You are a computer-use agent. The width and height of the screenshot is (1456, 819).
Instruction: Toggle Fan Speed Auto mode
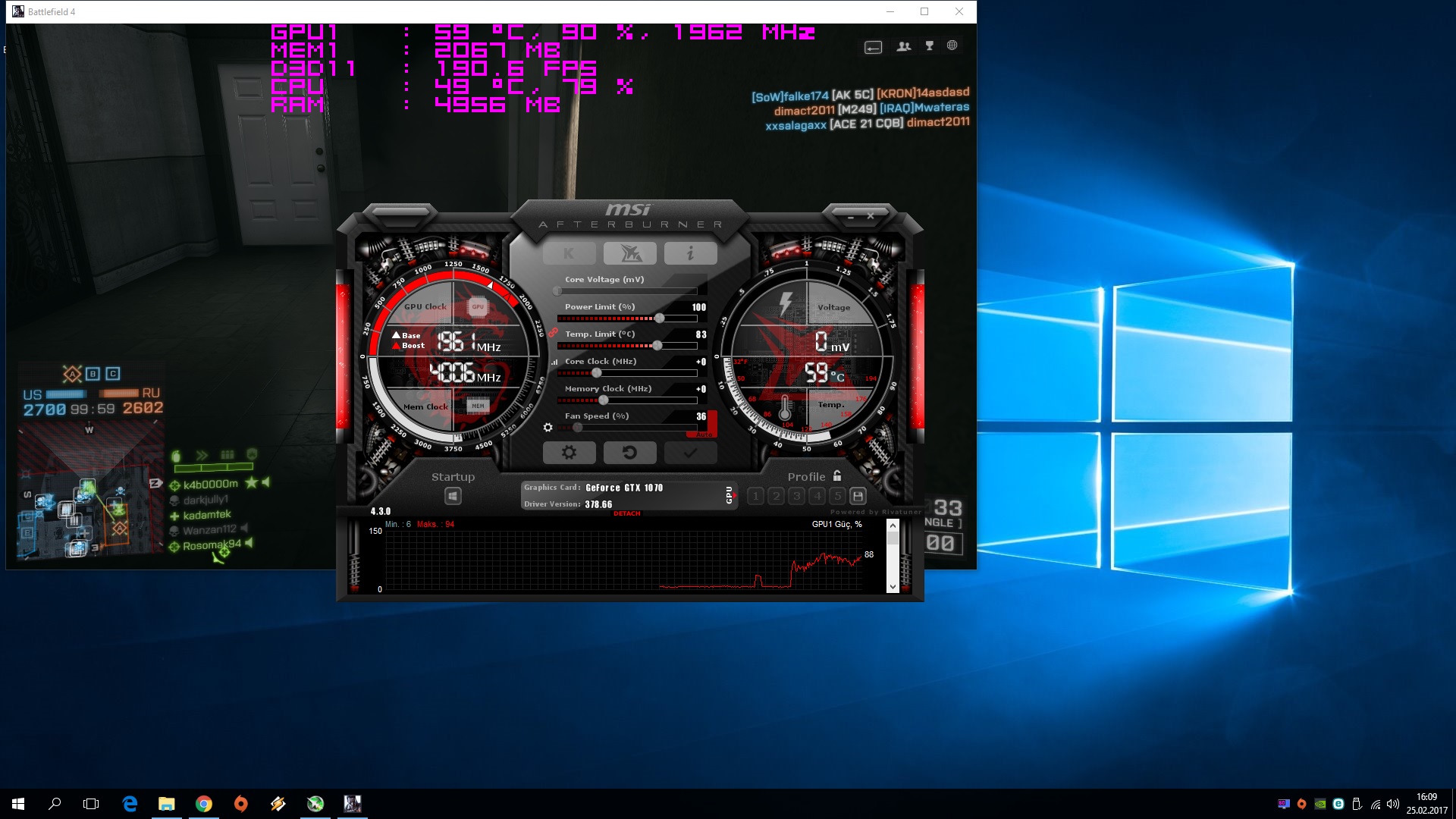703,435
